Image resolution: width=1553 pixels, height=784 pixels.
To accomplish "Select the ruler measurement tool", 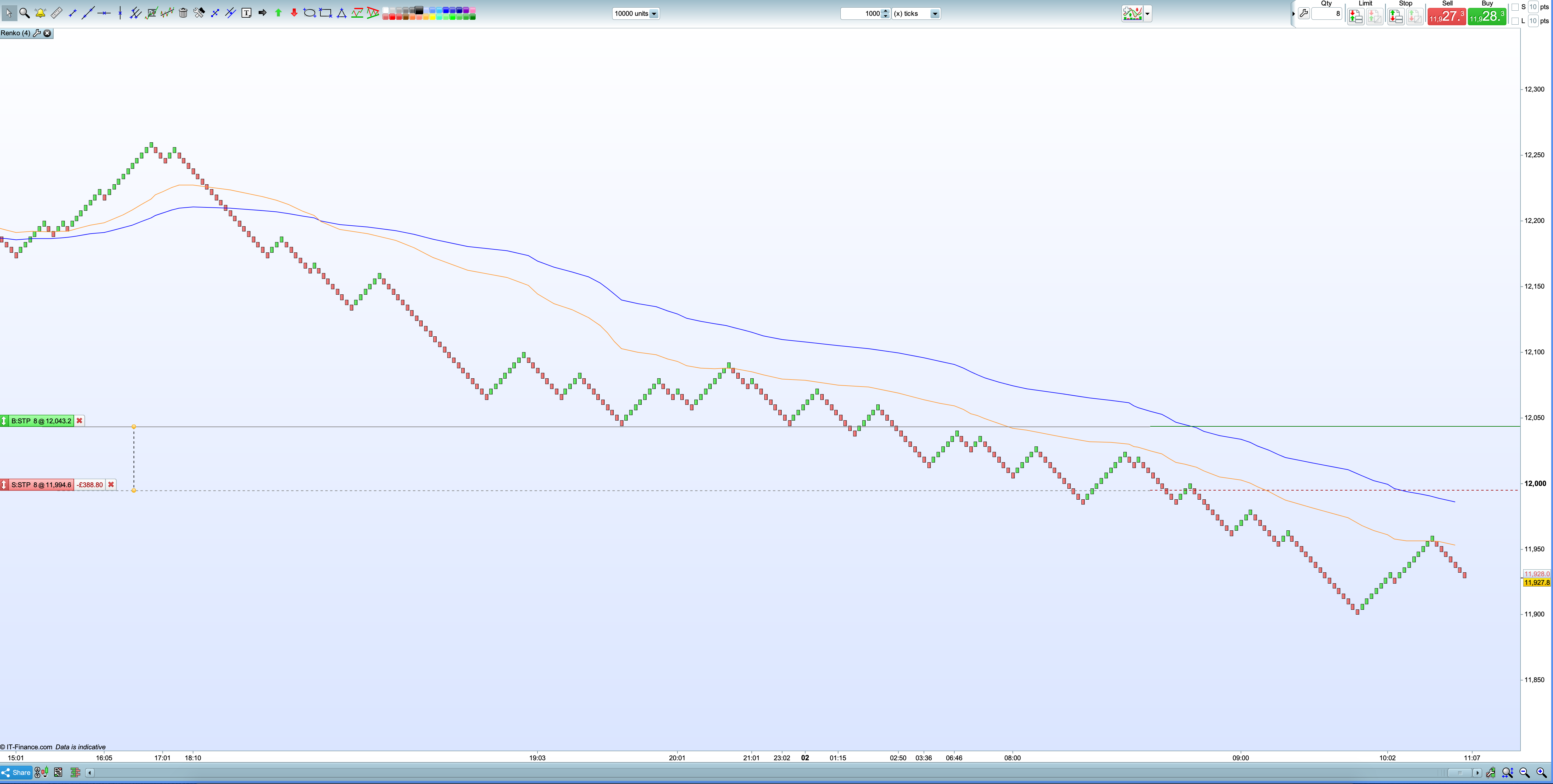I will (57, 13).
